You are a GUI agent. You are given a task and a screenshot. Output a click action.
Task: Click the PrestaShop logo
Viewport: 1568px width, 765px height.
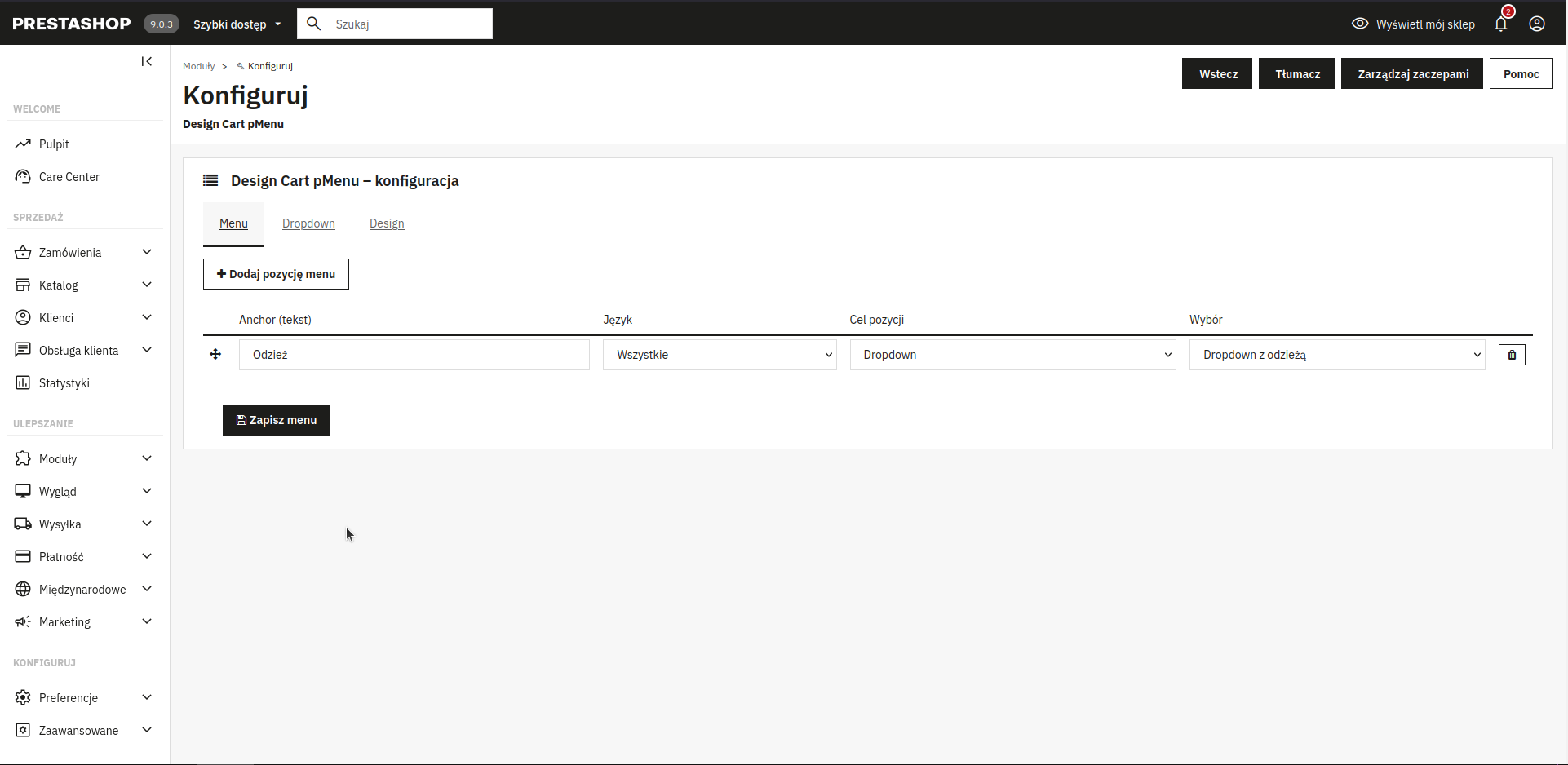tap(72, 24)
